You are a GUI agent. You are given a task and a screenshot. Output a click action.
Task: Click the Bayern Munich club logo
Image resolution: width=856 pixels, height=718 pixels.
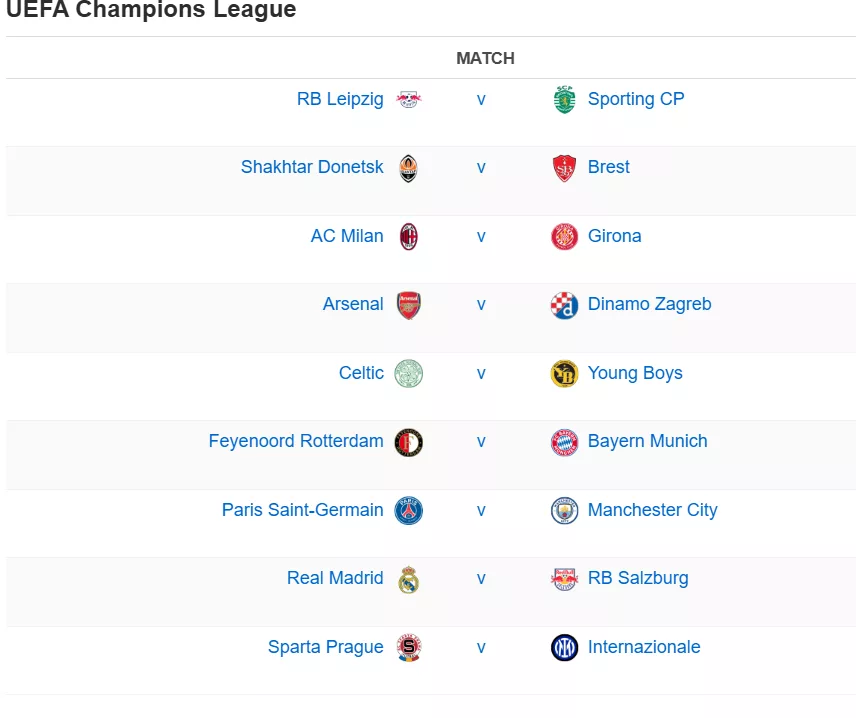564,442
